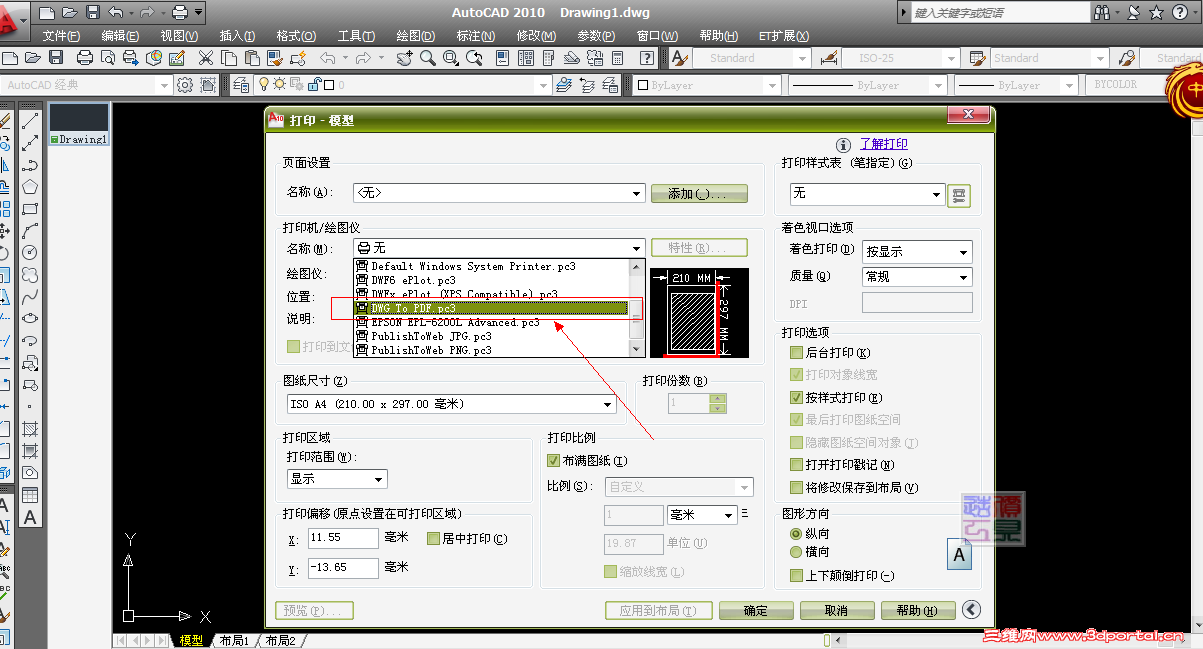
Task: Uncheck the 布满图纸 option
Action: 554,460
